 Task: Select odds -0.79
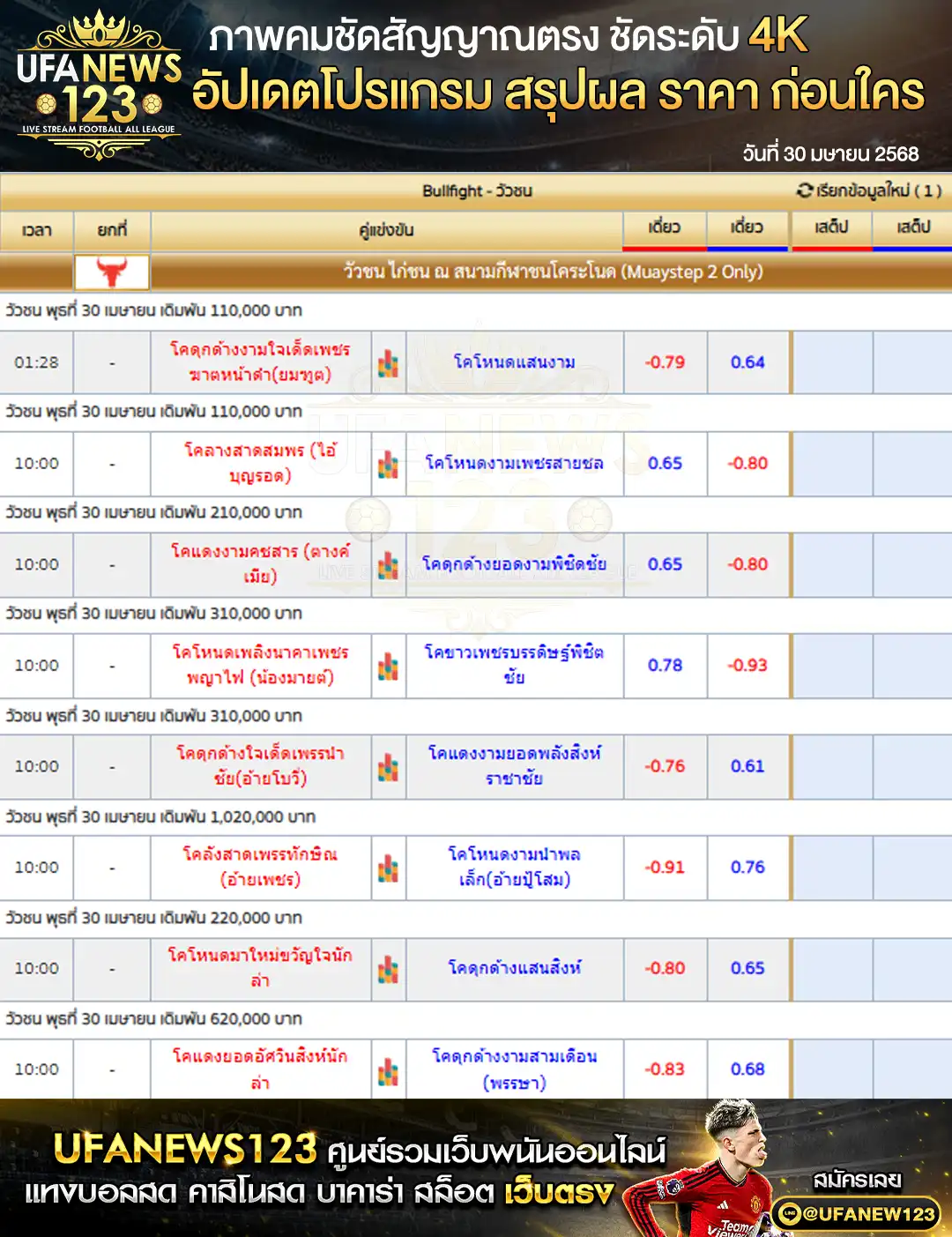pyautogui.click(x=665, y=362)
